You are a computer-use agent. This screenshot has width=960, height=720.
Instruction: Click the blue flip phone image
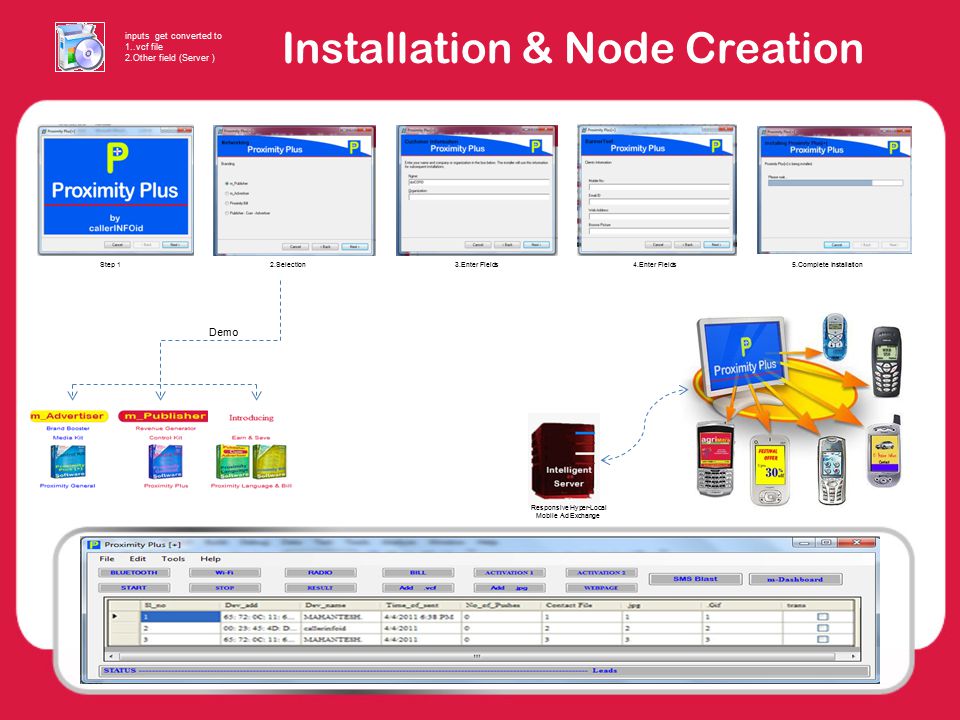pos(834,336)
